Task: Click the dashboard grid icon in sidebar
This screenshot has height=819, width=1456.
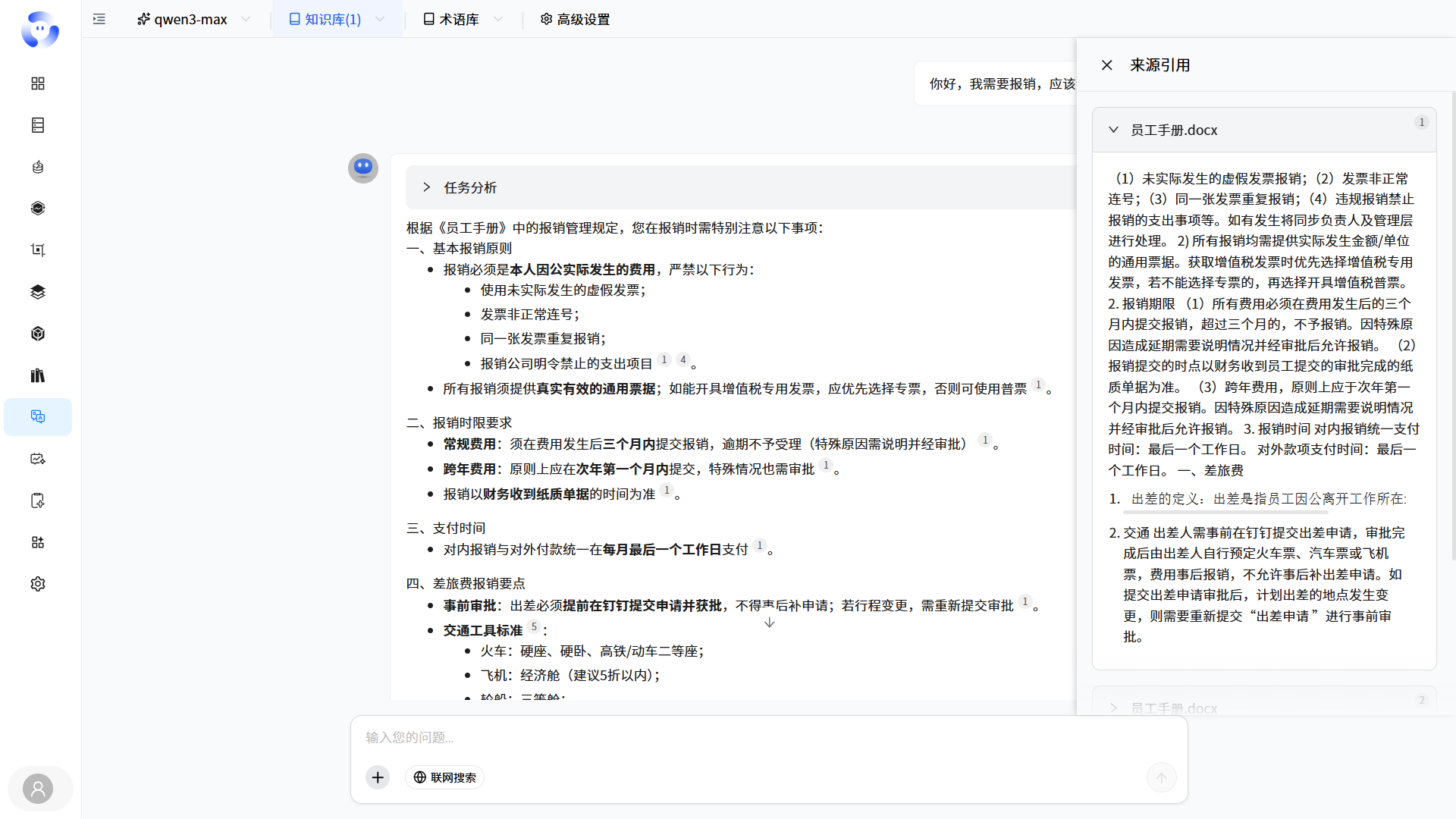Action: [x=38, y=83]
